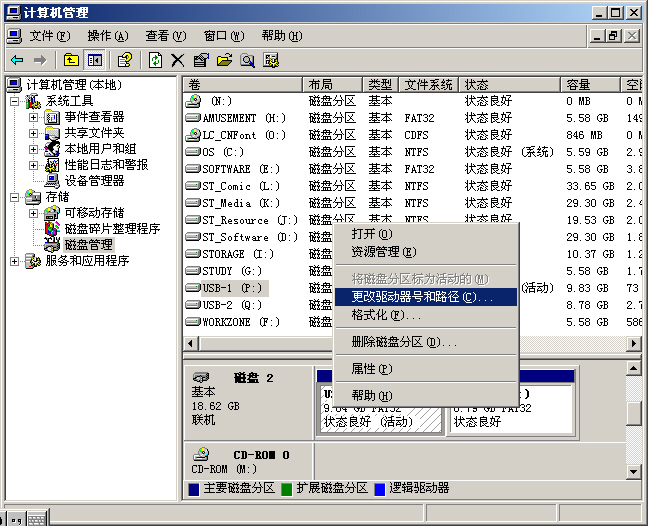648x526 pixels.
Task: Click the 容量 column header
Action: tap(590, 85)
